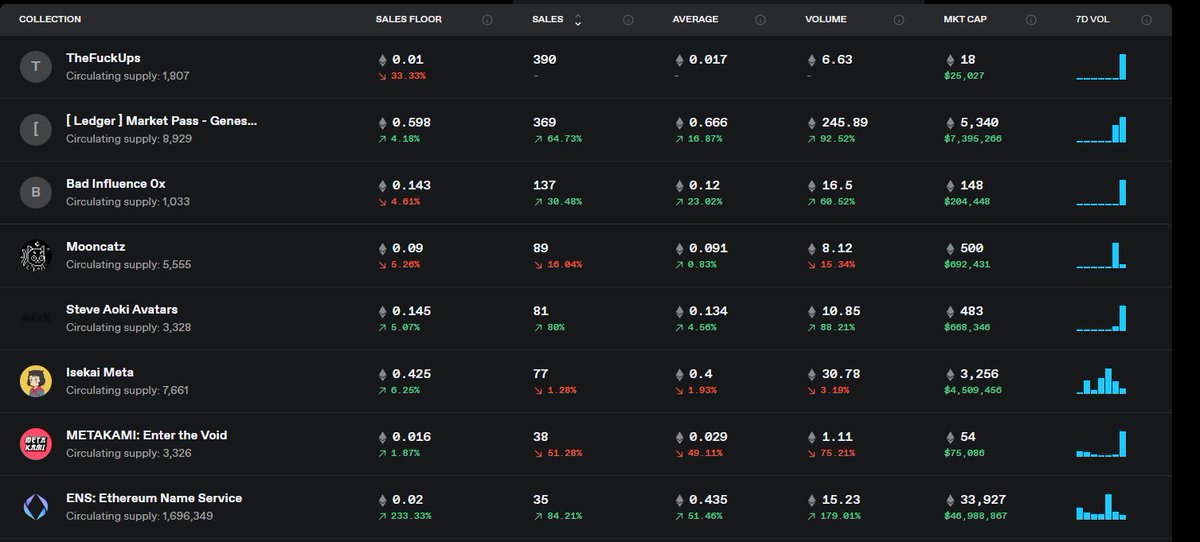Select Steve Aoki volume value 10.85
1200x542 pixels.
click(840, 311)
